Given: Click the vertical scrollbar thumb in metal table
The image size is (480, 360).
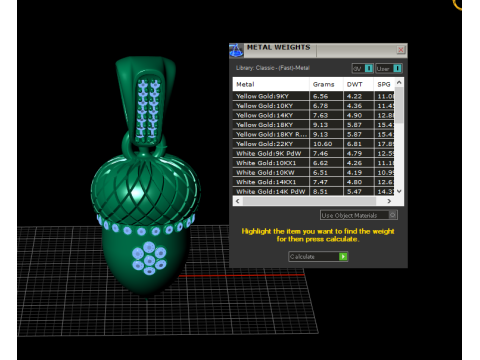Looking at the screenshot, I should [399, 105].
